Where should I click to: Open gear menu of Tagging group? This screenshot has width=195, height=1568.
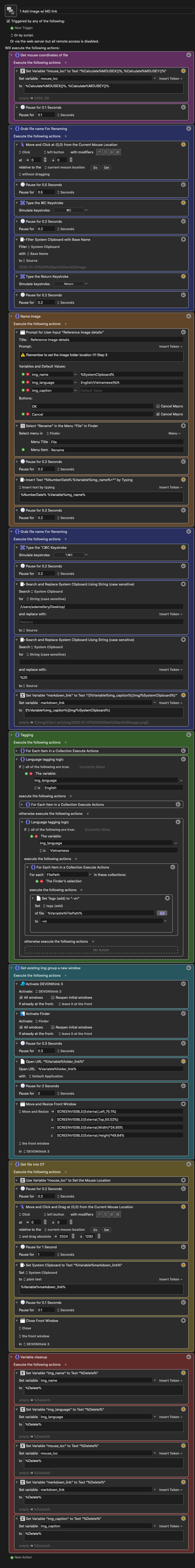click(188, 735)
